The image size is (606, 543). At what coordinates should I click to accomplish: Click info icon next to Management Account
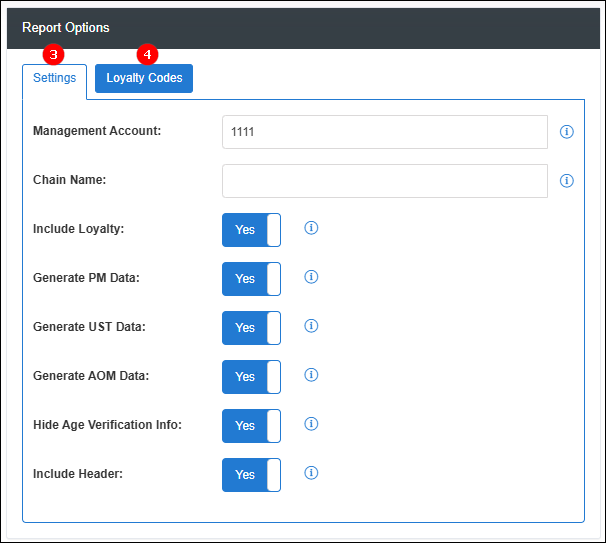[x=567, y=132]
